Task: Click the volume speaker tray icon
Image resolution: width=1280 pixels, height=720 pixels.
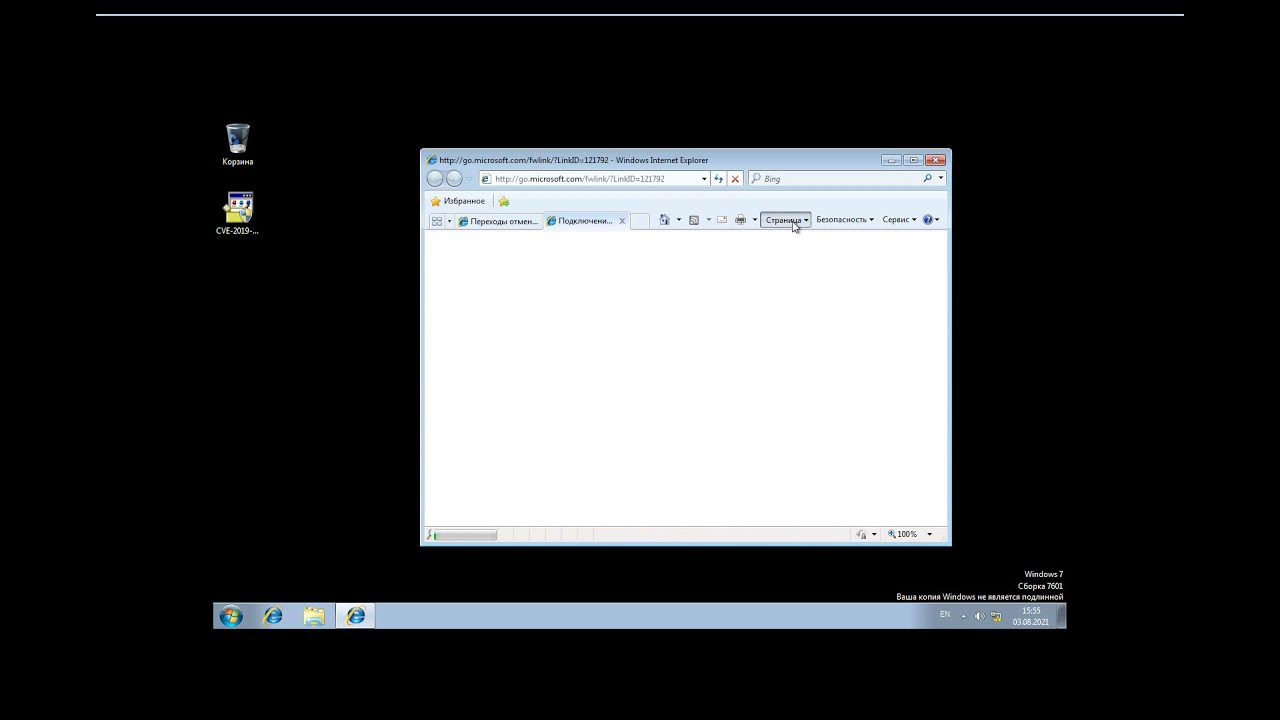Action: [980, 616]
